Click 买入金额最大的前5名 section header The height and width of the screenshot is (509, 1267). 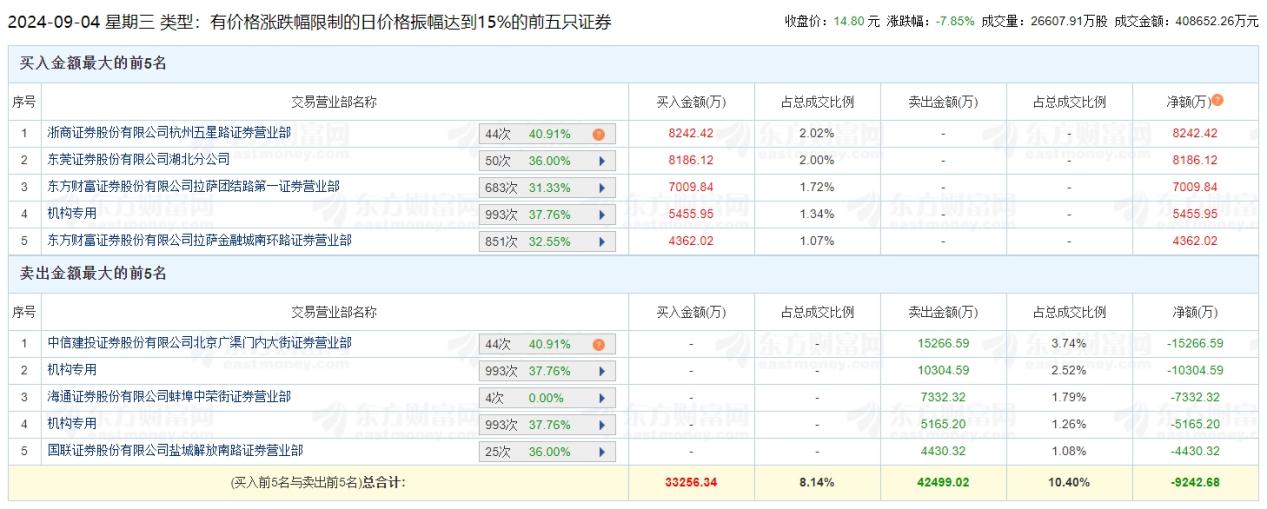click(x=93, y=63)
